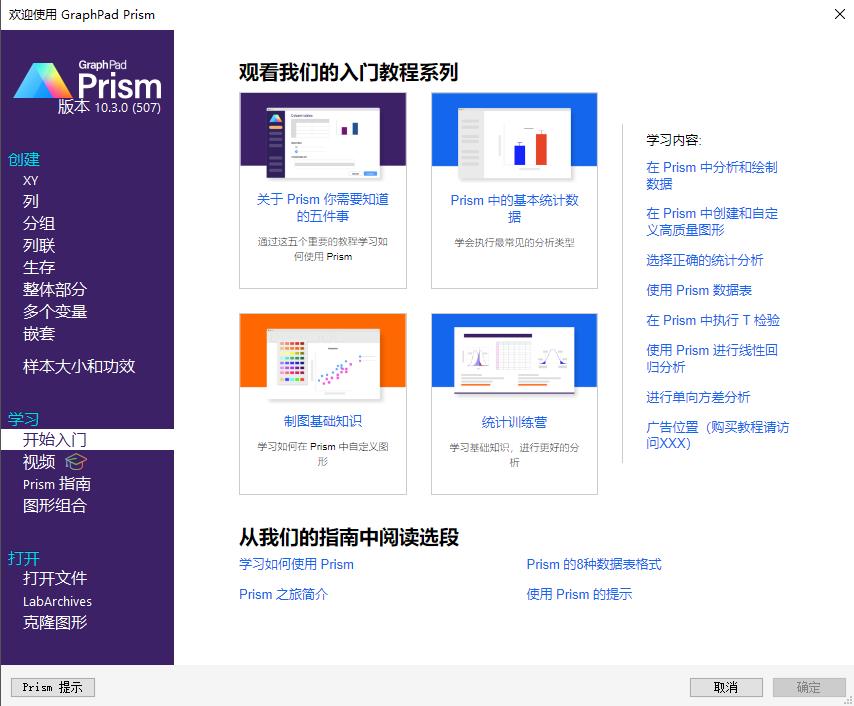Open Prism 的8种数据表格式 link
Viewport: 854px width, 706px height.
pyautogui.click(x=594, y=564)
